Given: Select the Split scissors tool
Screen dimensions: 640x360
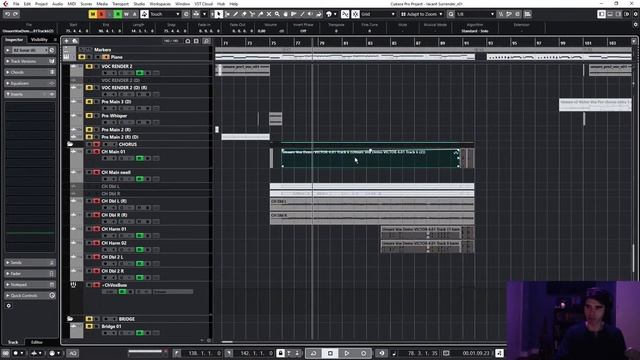Looking at the screenshot, I should click(x=252, y=14).
